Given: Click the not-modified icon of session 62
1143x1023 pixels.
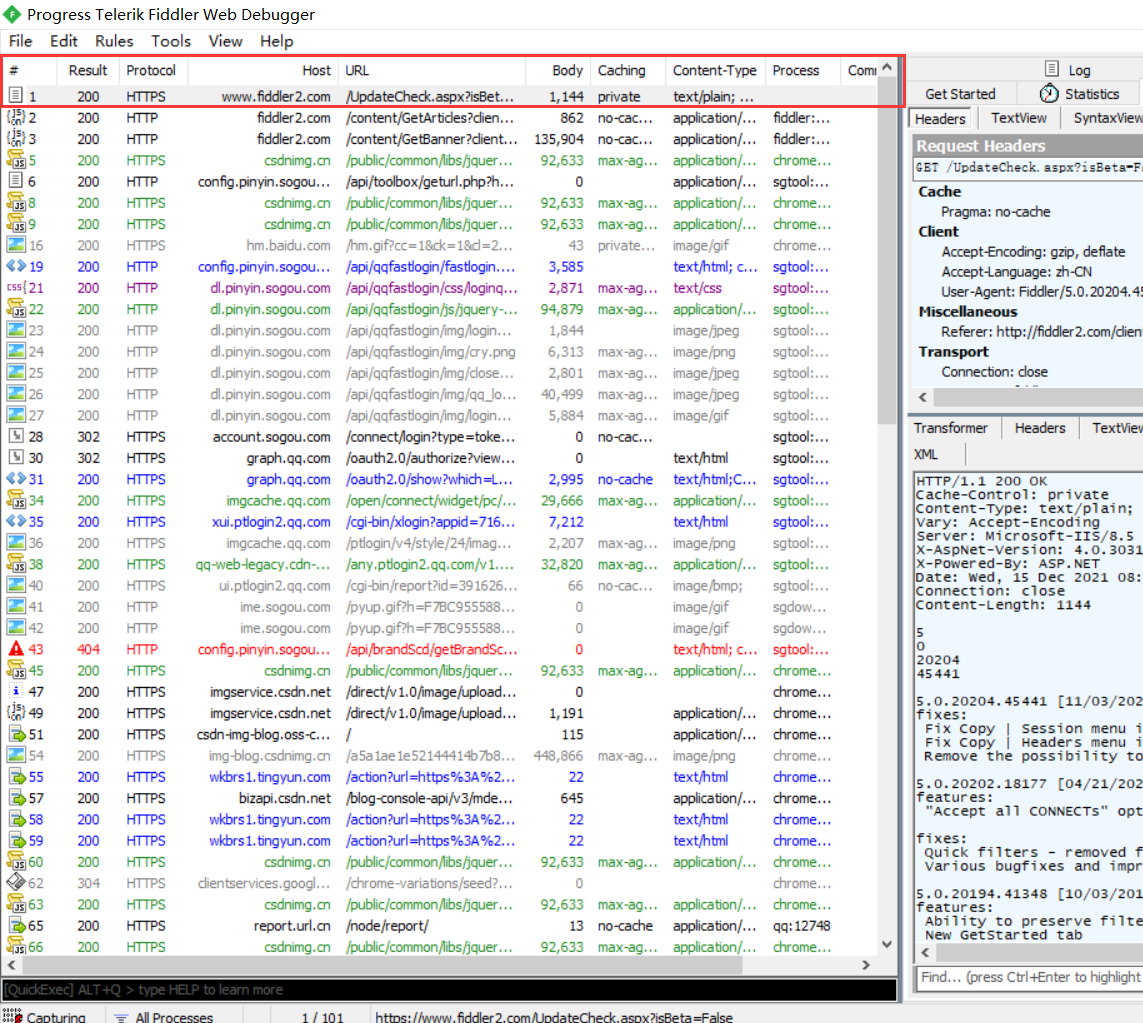Looking at the screenshot, I should click(x=15, y=882).
